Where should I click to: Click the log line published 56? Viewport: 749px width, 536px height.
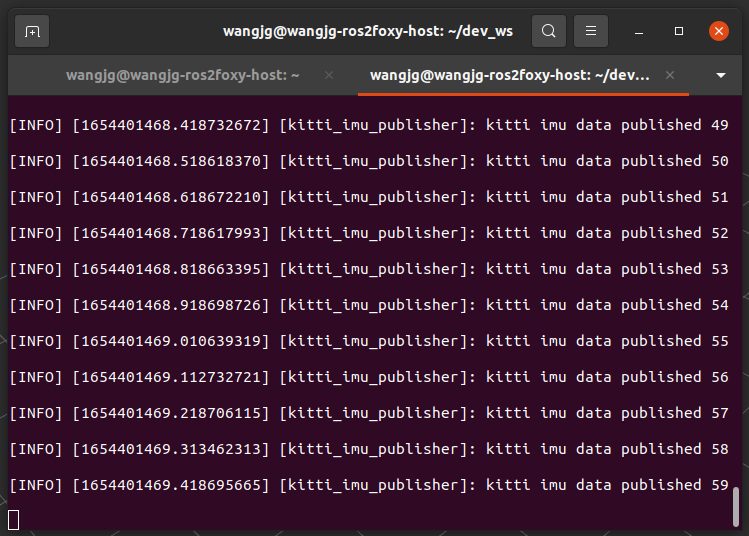click(x=369, y=377)
